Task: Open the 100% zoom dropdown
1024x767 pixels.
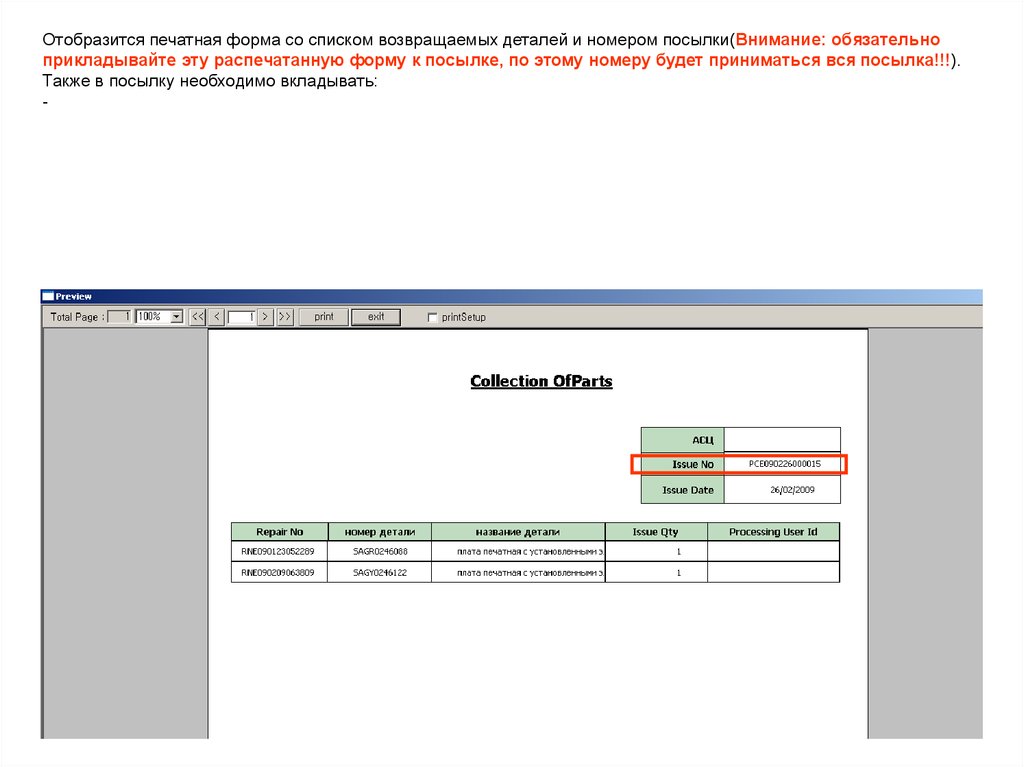Action: click(x=176, y=317)
